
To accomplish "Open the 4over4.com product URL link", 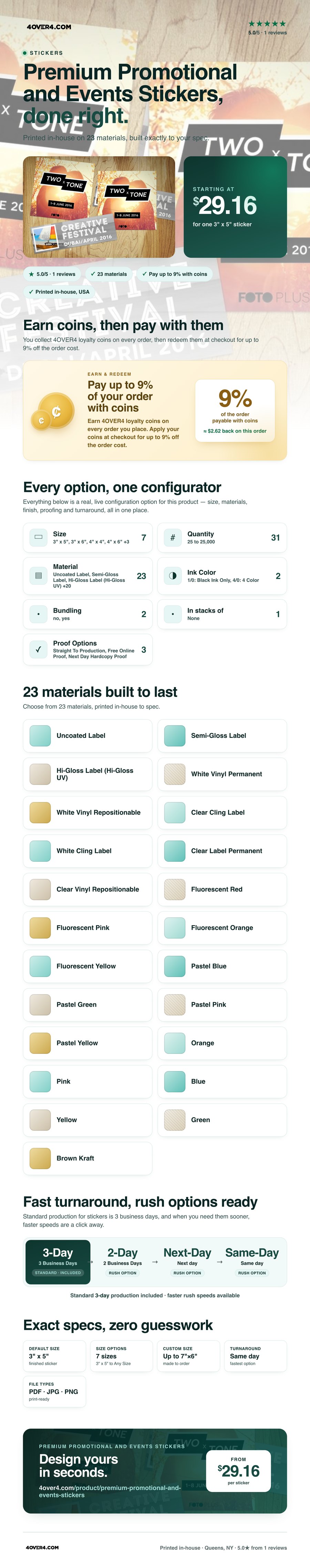I will coord(110,1491).
